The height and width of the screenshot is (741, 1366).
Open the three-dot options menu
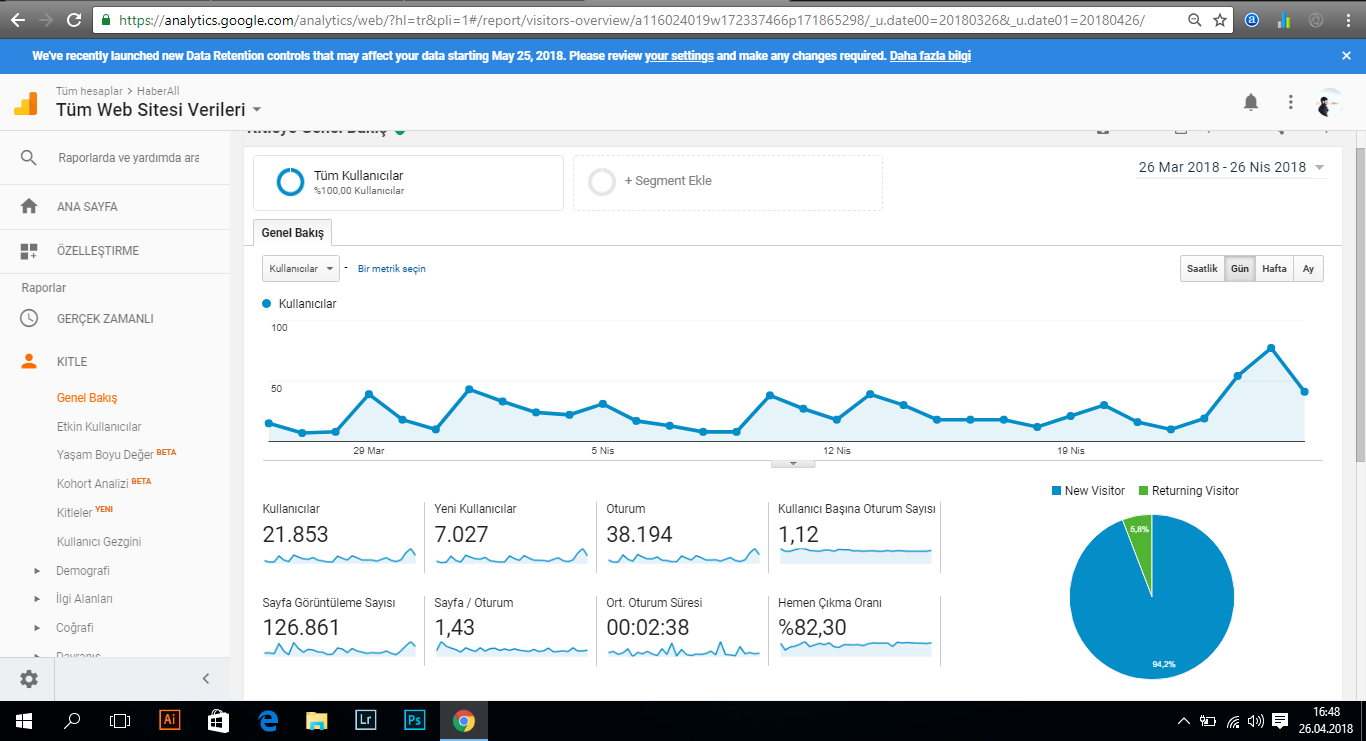1291,102
